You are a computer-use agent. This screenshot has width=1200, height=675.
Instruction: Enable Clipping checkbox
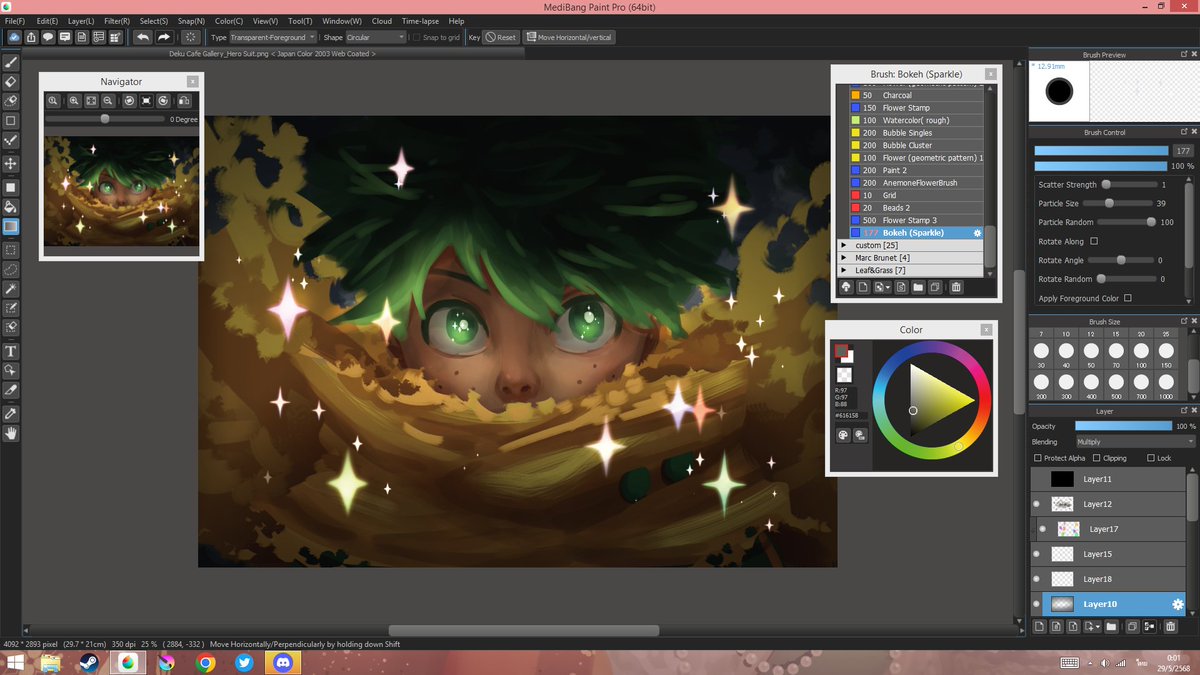1095,458
